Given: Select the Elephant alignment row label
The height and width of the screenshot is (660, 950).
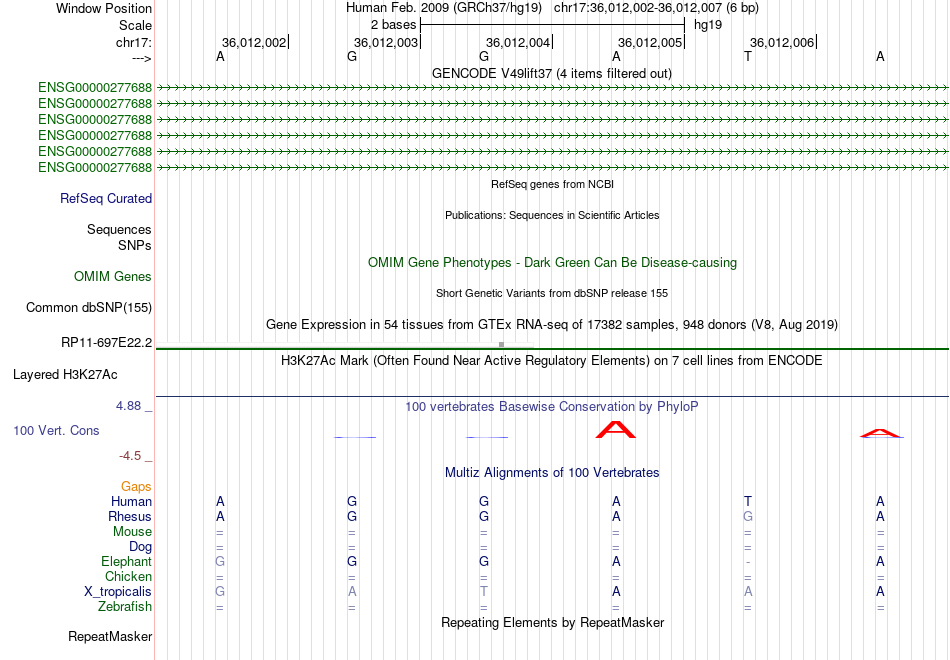Looking at the screenshot, I should pyautogui.click(x=127, y=561).
